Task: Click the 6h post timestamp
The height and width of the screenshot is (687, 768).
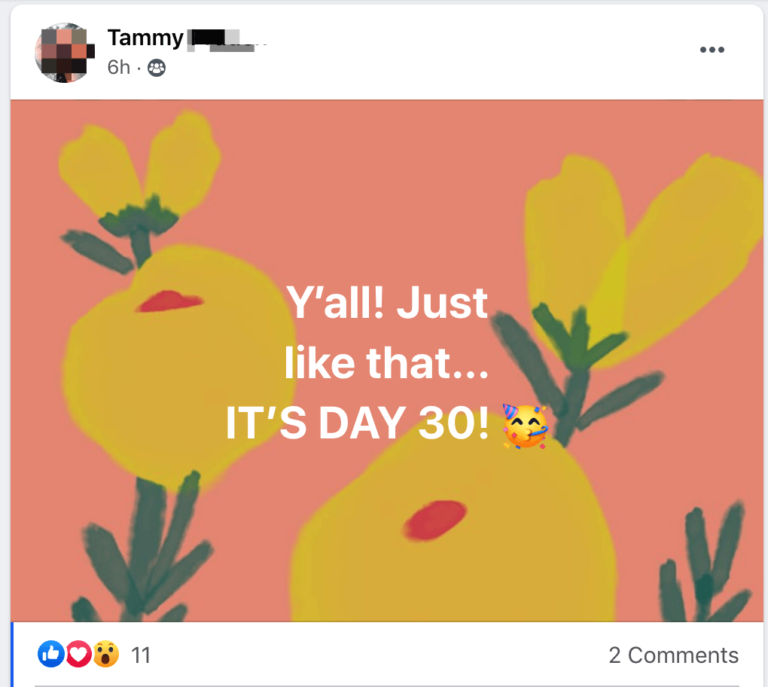Action: pos(118,68)
